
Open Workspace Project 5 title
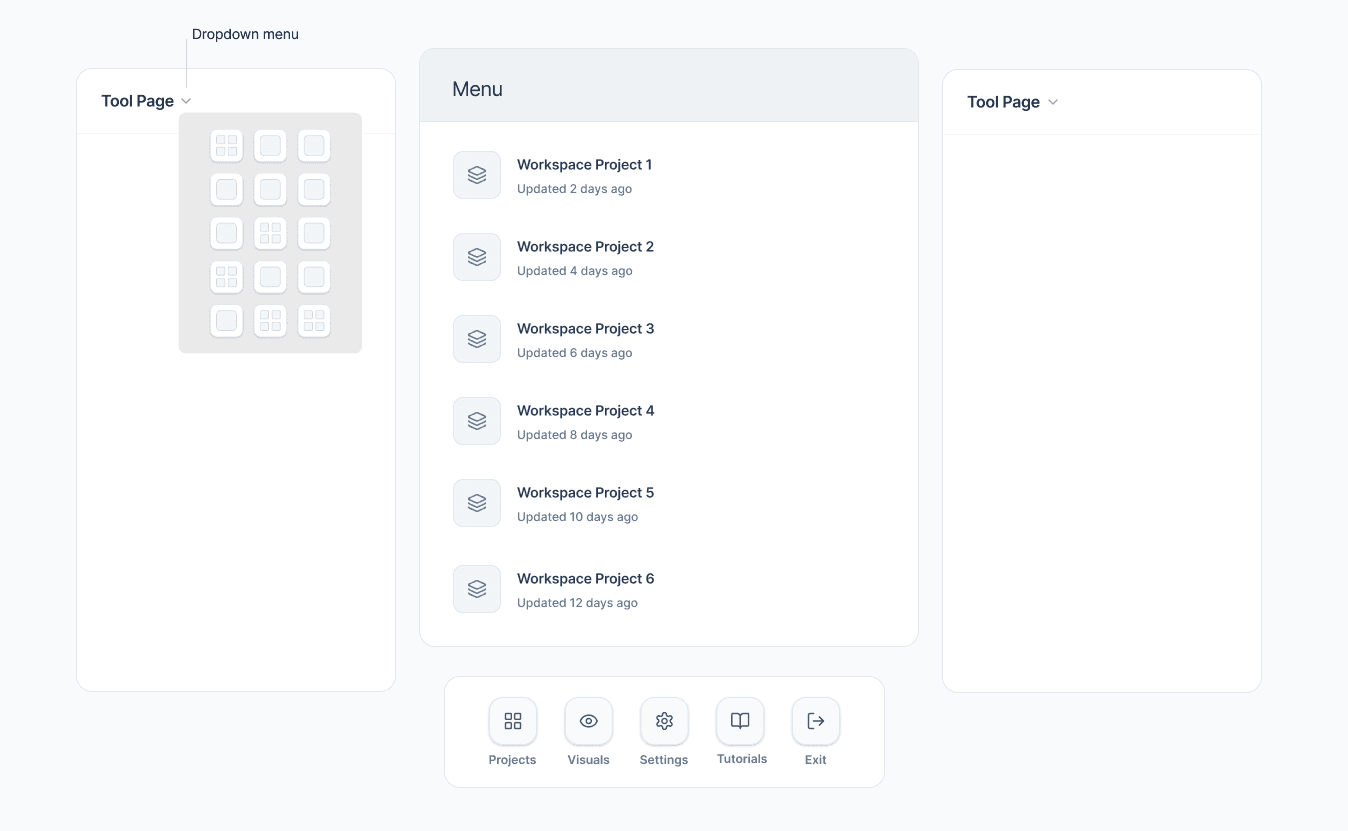tap(585, 493)
